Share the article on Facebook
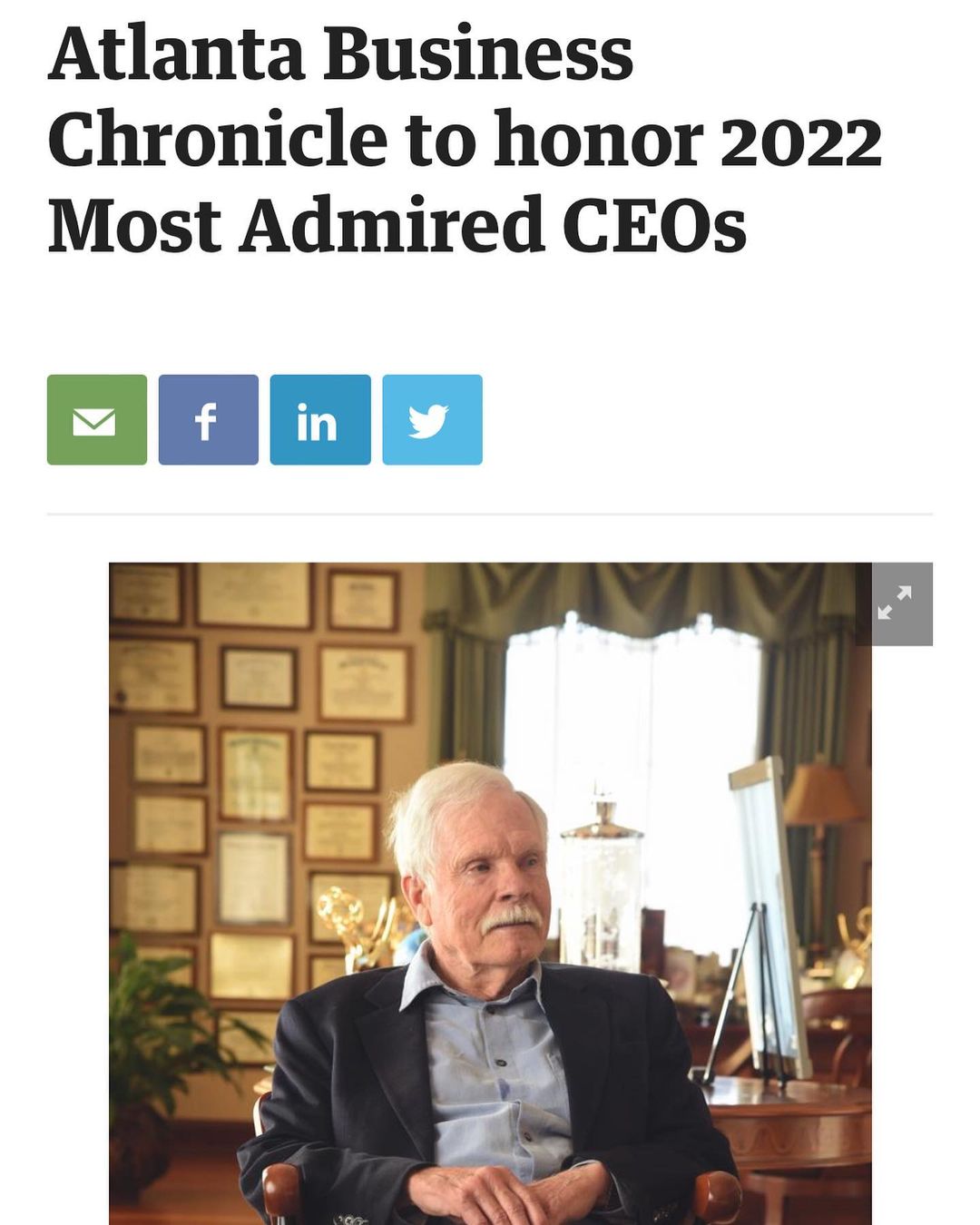Image resolution: width=980 pixels, height=1225 pixels. tap(209, 420)
